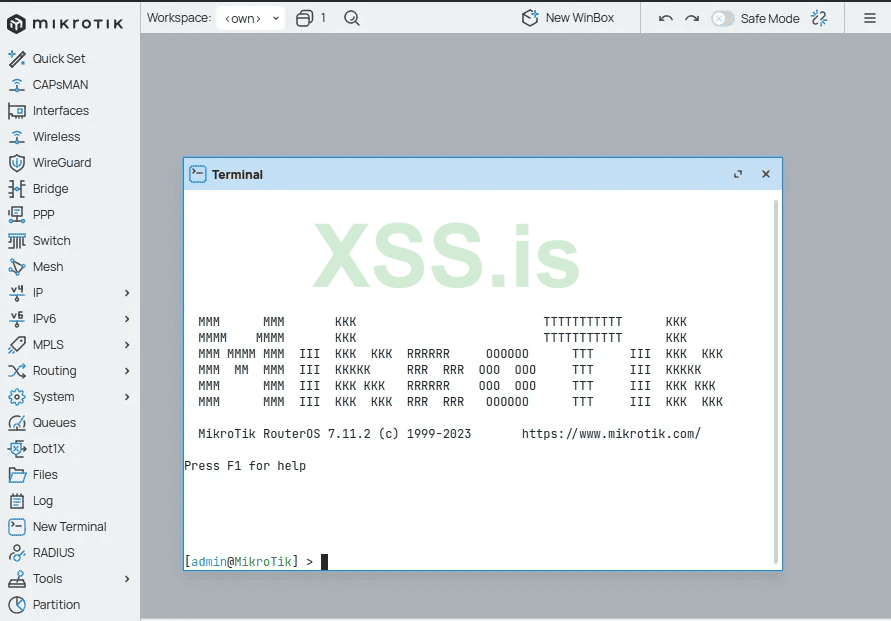Close the Terminal window
Image resolution: width=891 pixels, height=621 pixels.
(x=765, y=174)
